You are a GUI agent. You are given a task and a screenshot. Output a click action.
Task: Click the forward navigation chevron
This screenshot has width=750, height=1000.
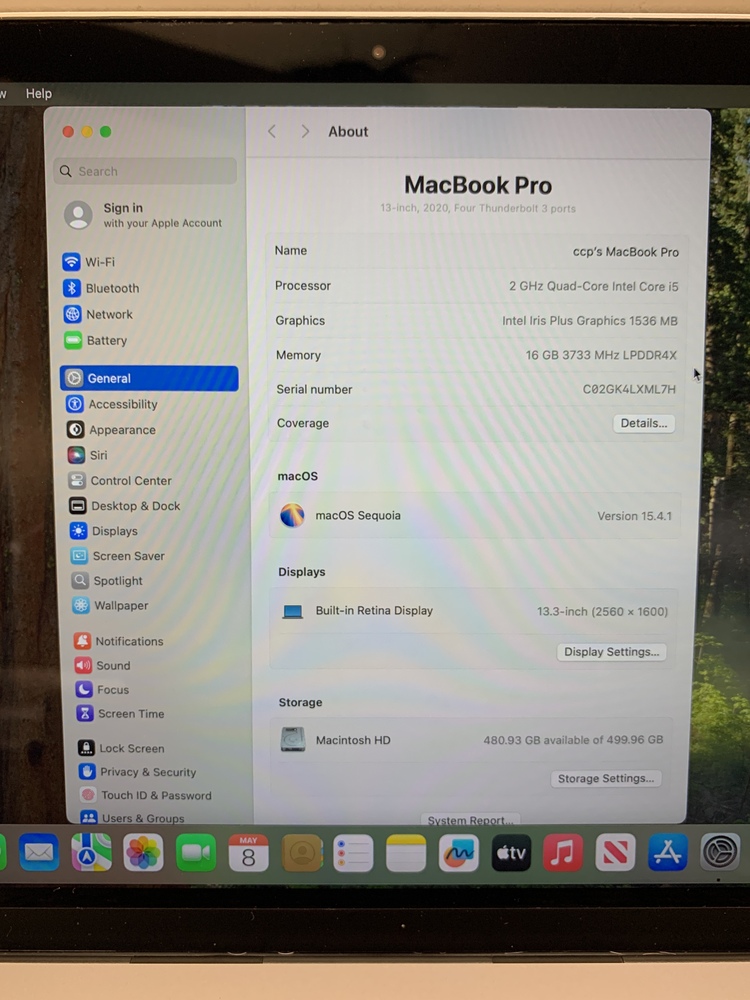point(305,132)
